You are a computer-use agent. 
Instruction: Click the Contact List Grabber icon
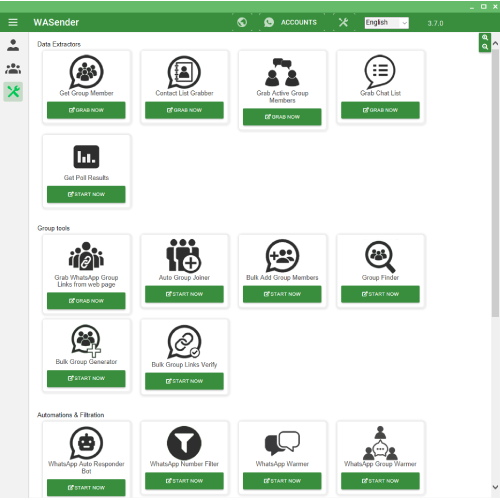[x=184, y=72]
